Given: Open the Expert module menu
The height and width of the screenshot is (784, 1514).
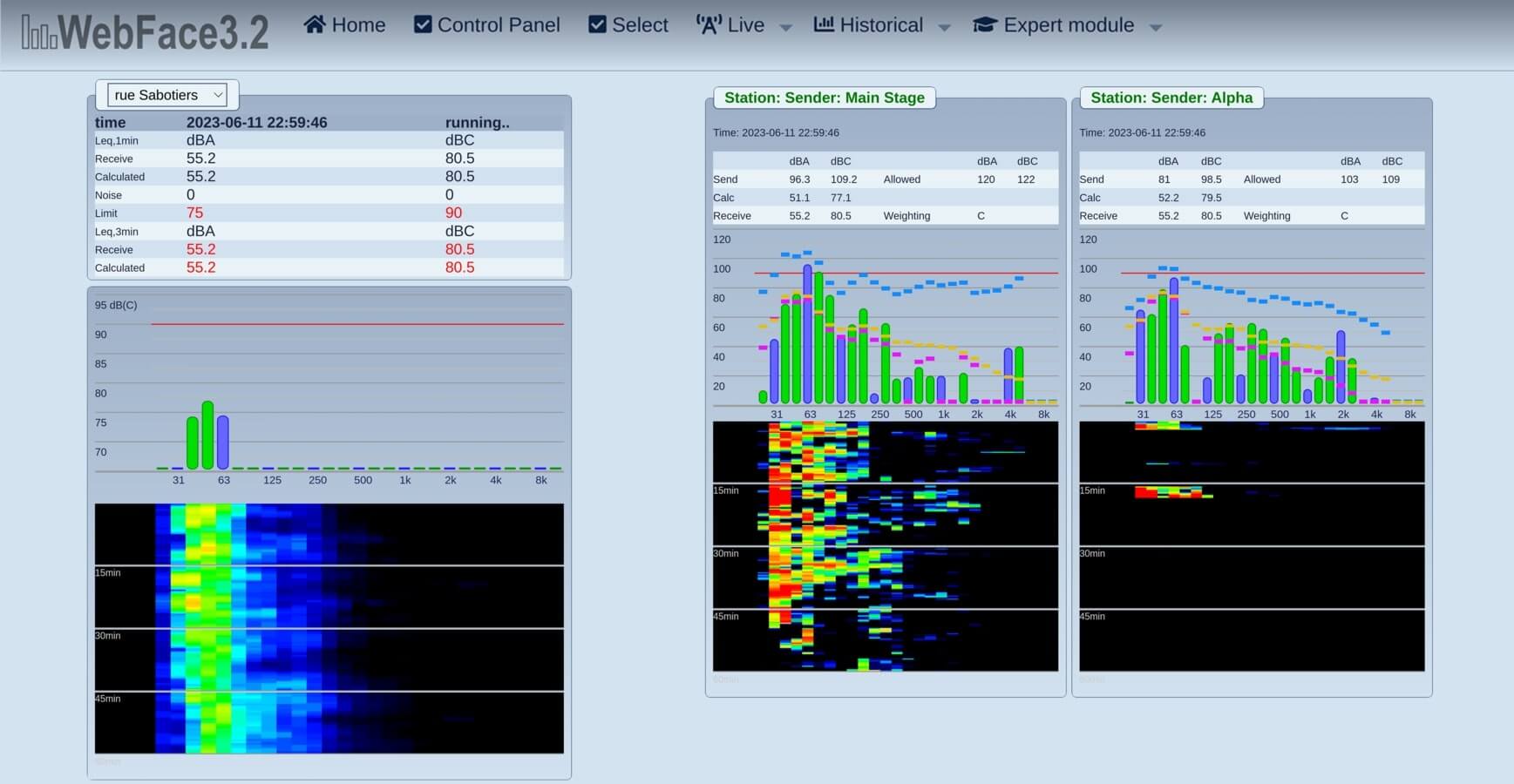Looking at the screenshot, I should coord(1067,24).
